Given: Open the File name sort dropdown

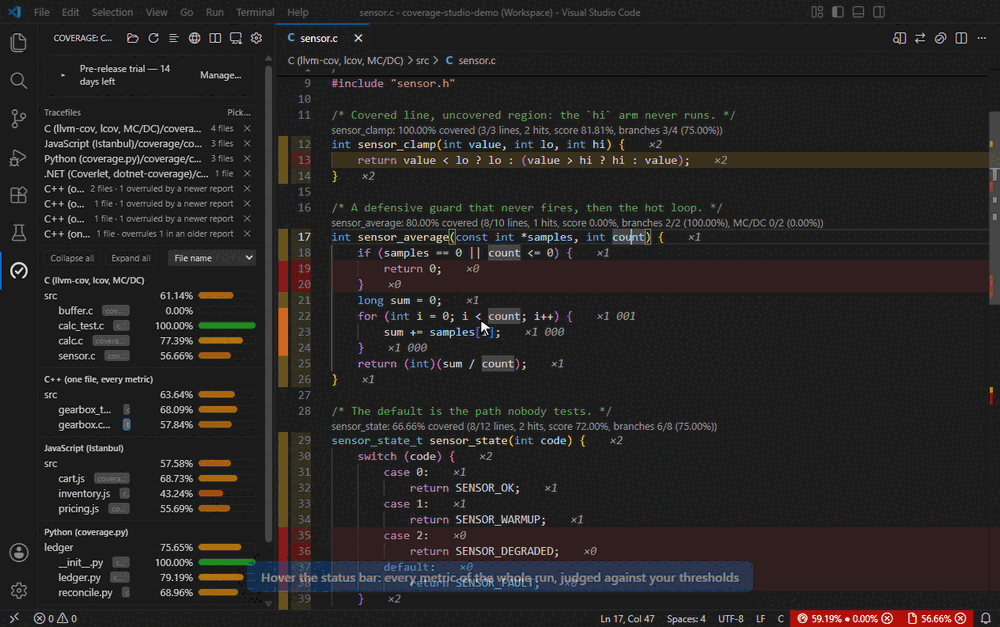Looking at the screenshot, I should point(212,258).
